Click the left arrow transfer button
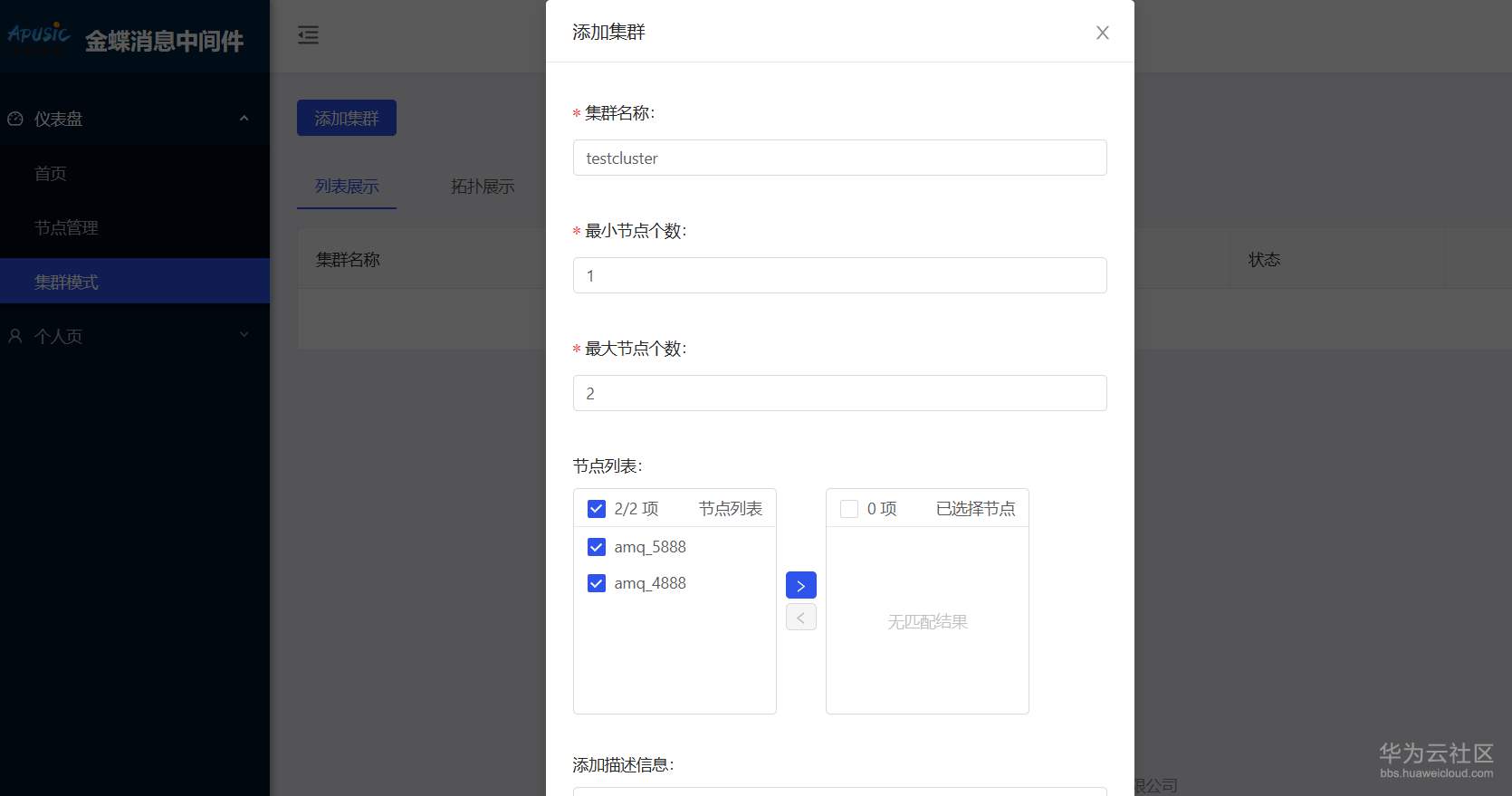This screenshot has width=1512, height=796. point(801,617)
